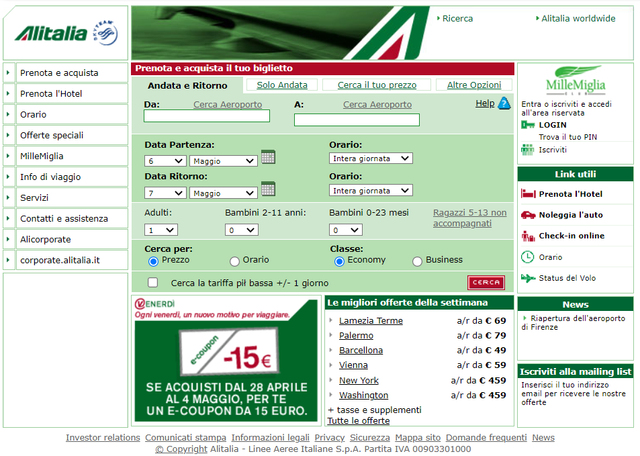Click the green airplane flight status icon
Screen dimensions: 640x456
(528, 278)
